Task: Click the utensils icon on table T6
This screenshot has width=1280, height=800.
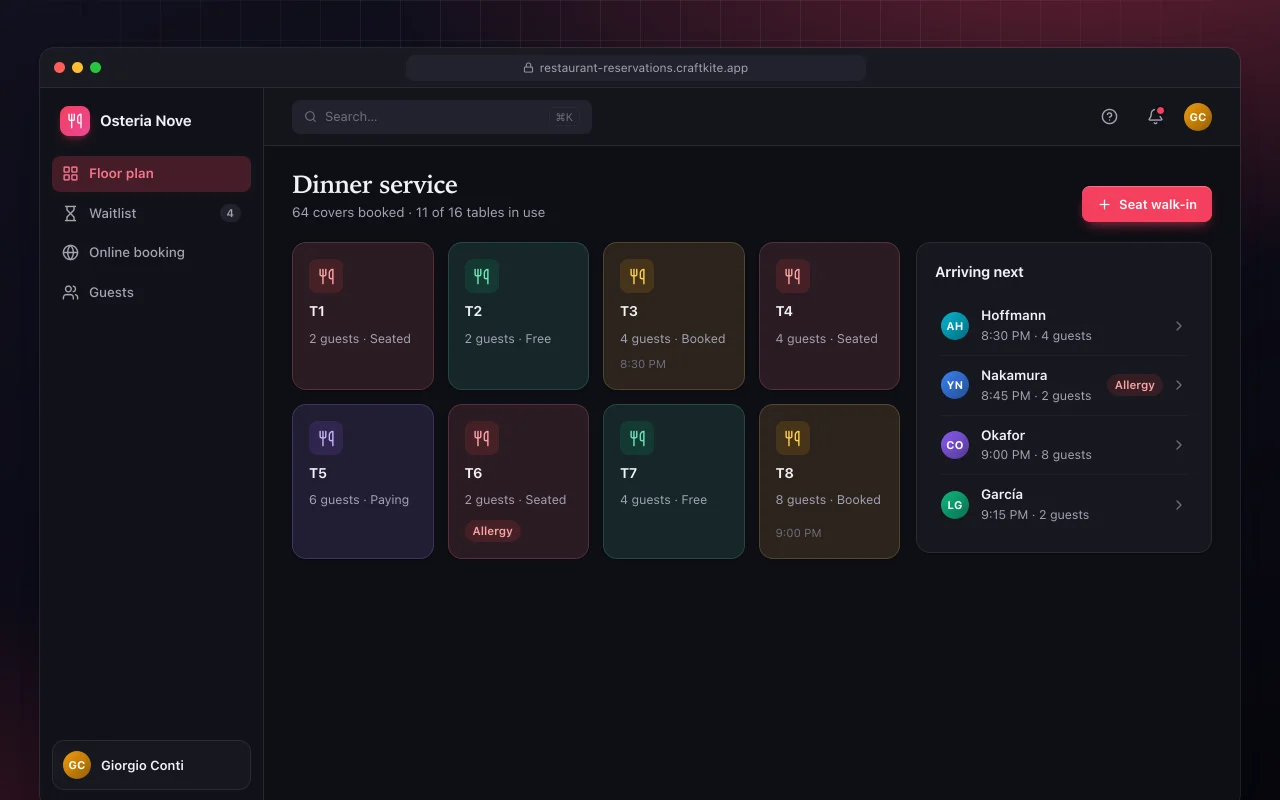Action: click(482, 438)
